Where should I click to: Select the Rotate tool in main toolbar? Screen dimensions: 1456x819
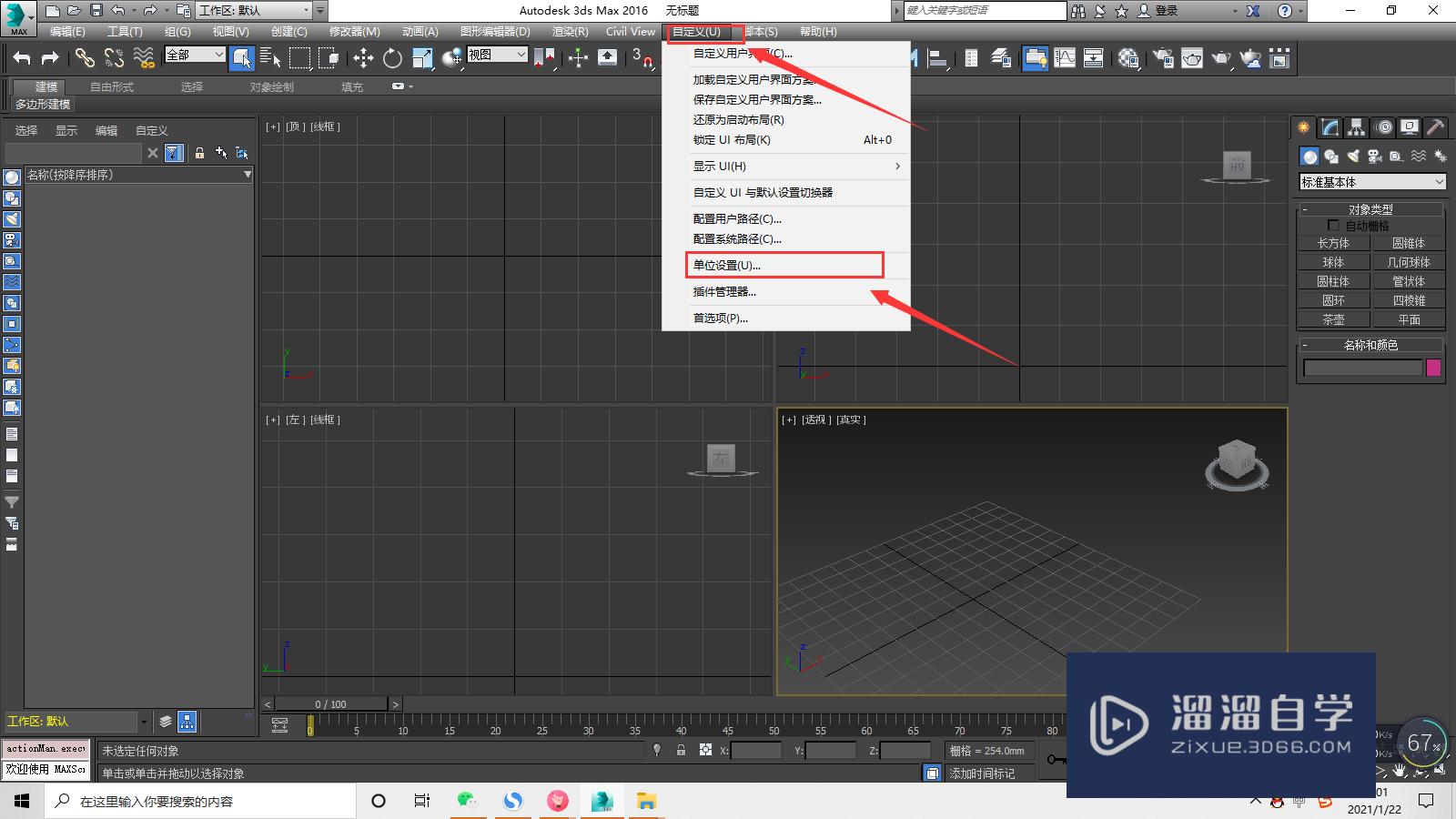pos(392,59)
